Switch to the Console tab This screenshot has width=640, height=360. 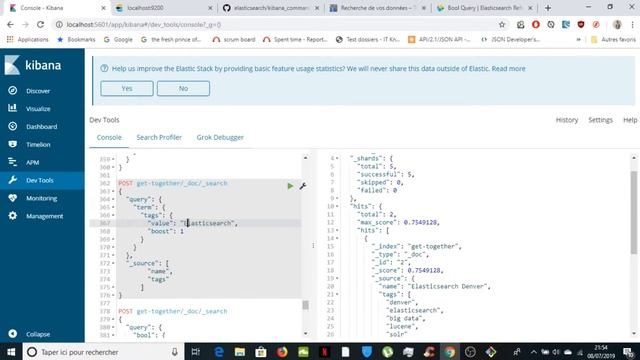tap(109, 138)
